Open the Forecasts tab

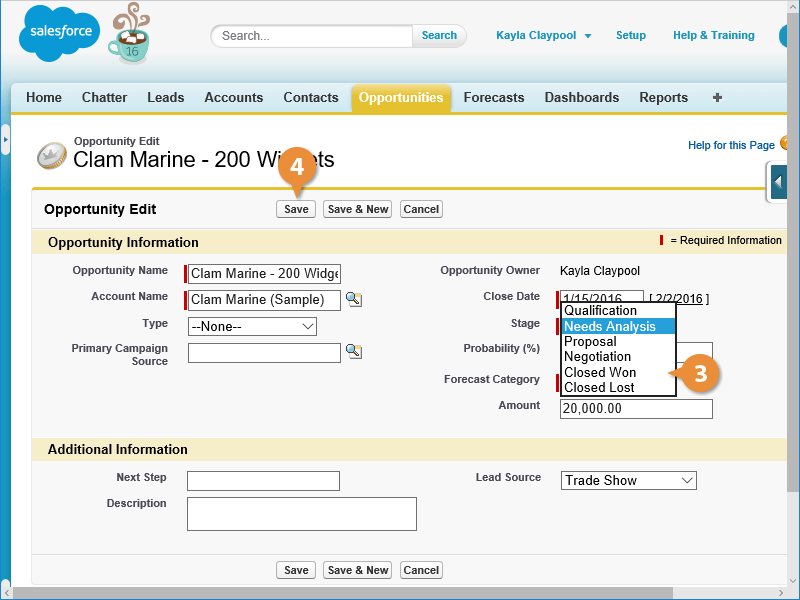494,97
